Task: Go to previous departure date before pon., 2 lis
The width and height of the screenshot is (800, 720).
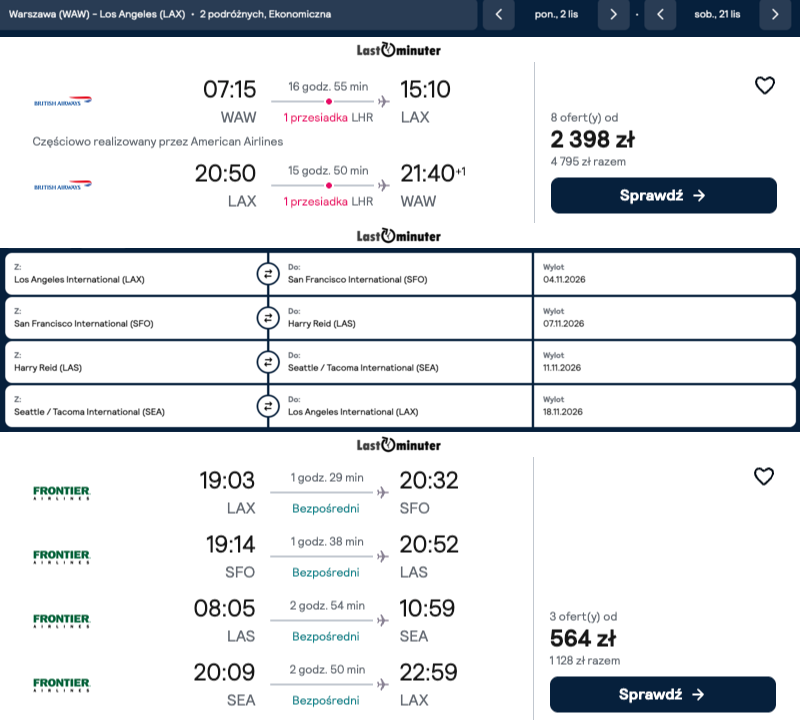Action: click(498, 14)
